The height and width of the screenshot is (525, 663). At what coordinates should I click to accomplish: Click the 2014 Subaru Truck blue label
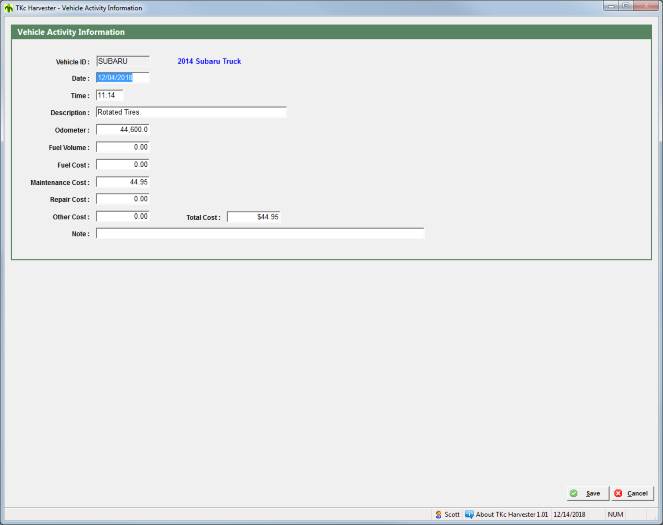tap(209, 62)
